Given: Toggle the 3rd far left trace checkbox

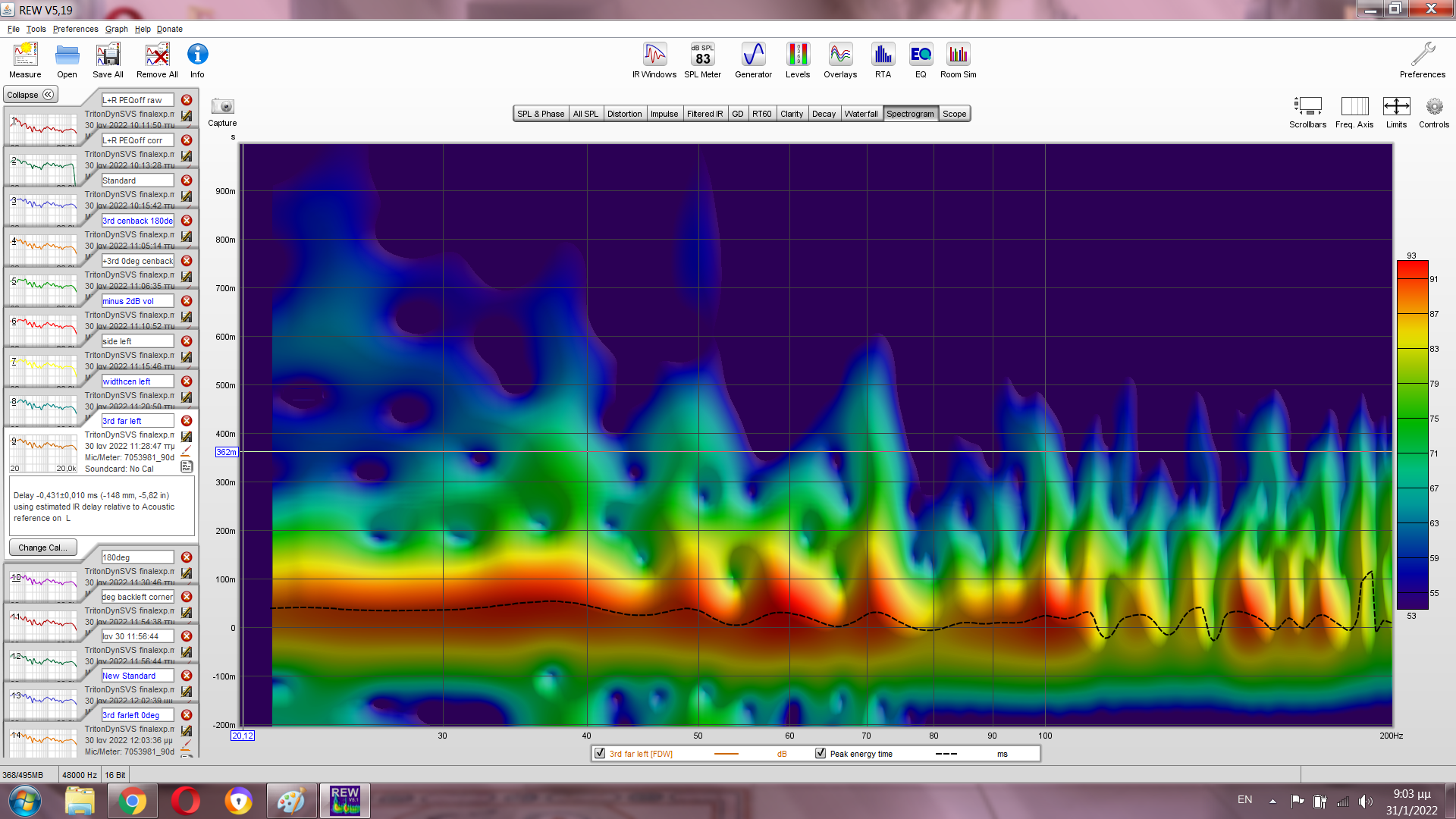Looking at the screenshot, I should tap(600, 754).
